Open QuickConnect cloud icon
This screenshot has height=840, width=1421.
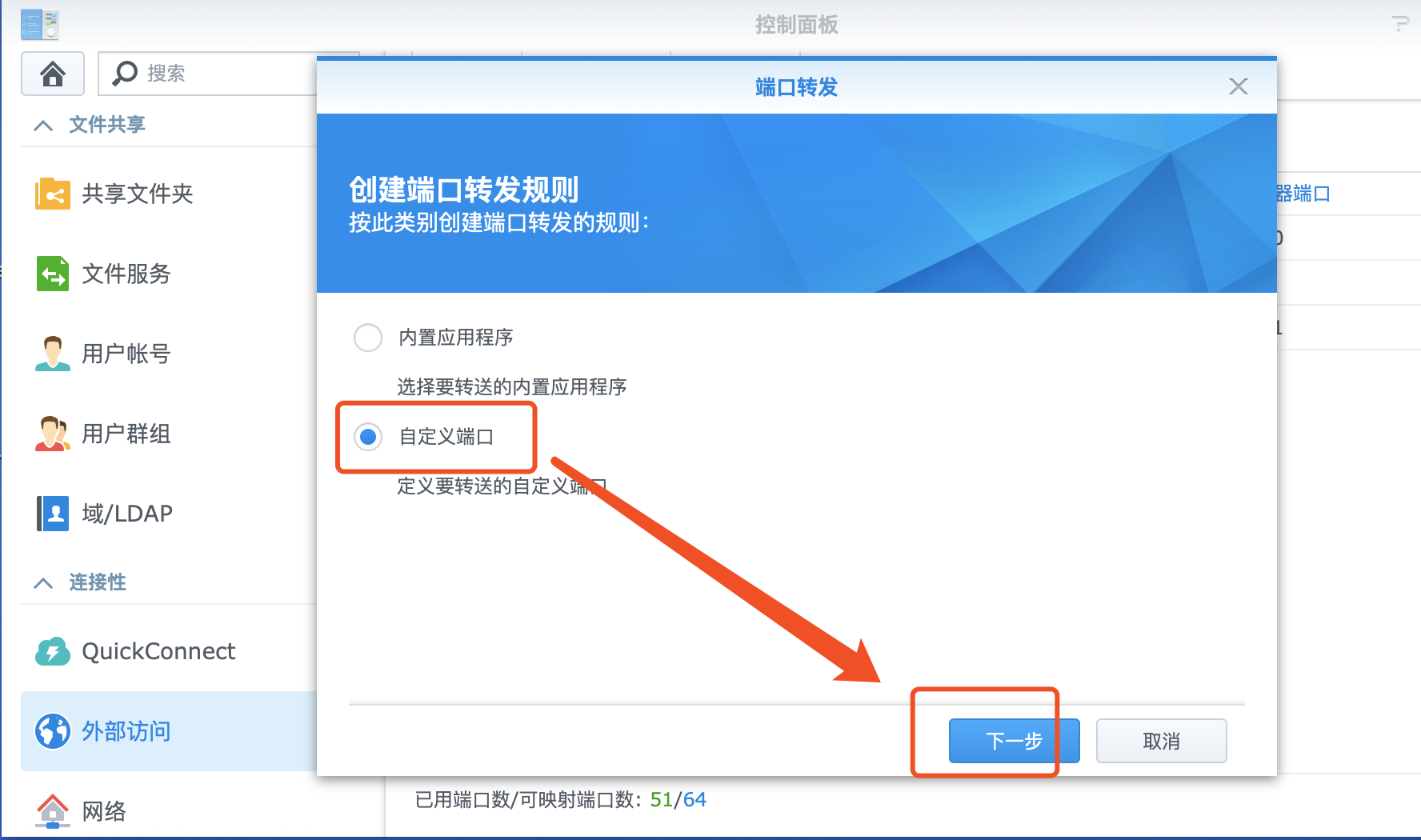pos(53,651)
